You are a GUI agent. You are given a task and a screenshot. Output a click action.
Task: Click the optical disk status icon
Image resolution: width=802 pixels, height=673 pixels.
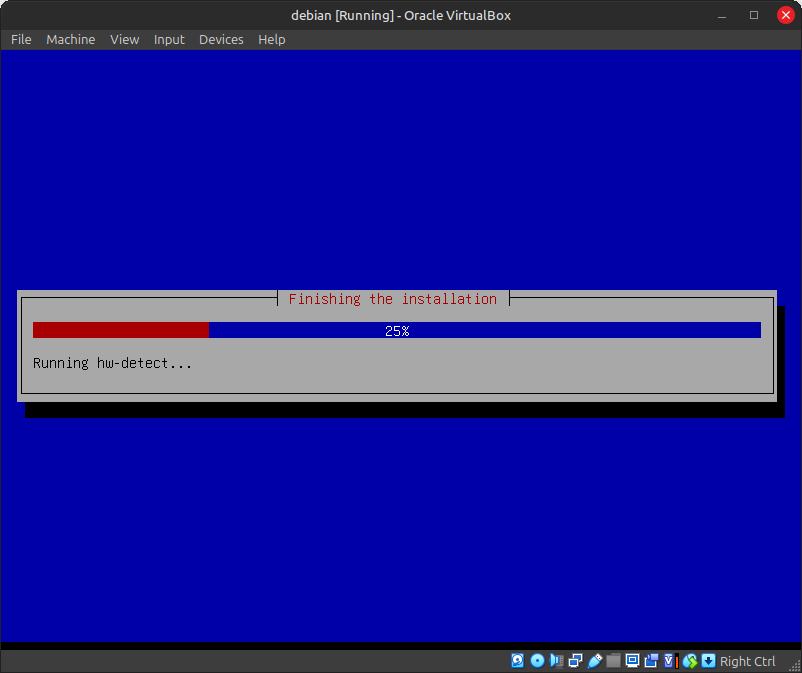[537, 661]
